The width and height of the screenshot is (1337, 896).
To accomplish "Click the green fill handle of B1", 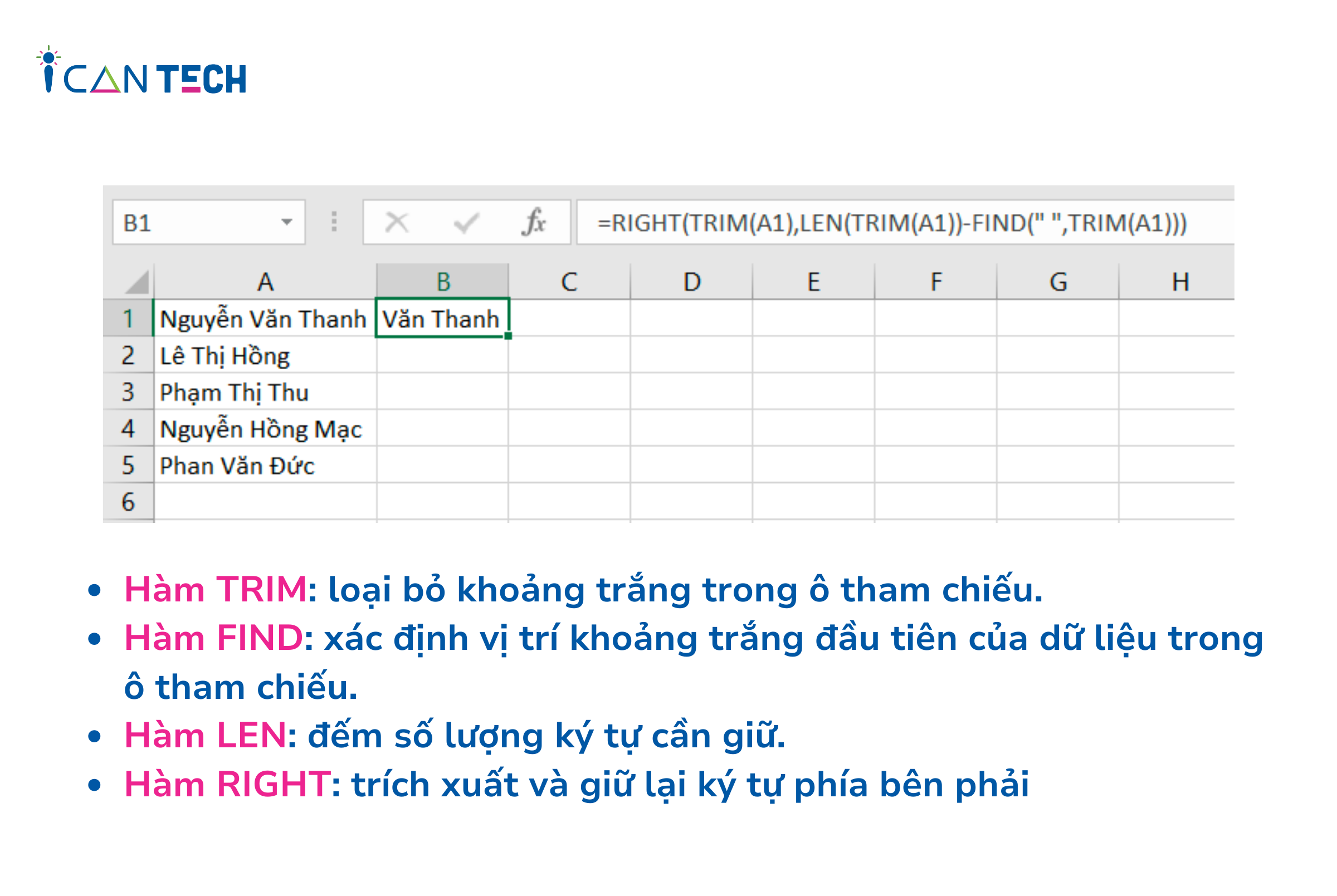I will tap(508, 336).
